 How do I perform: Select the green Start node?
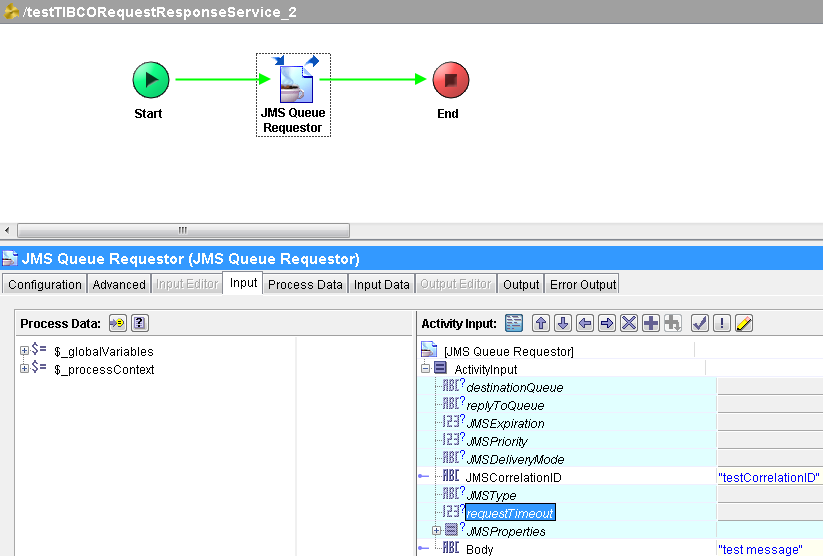coord(150,79)
